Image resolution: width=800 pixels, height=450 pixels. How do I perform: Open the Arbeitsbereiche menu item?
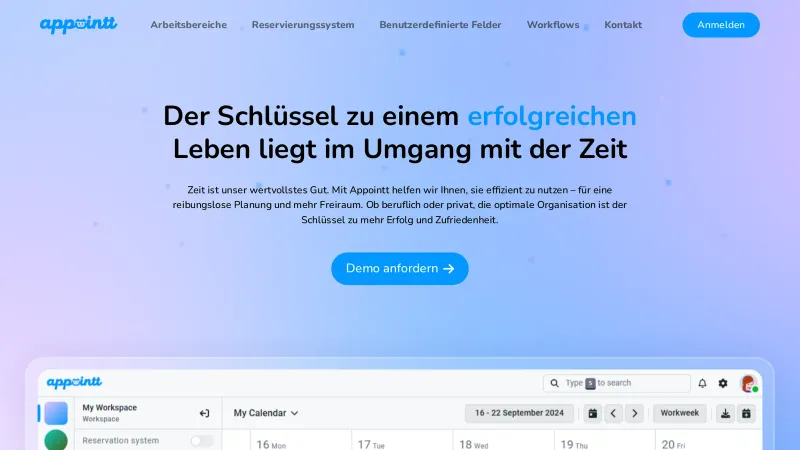tap(188, 25)
